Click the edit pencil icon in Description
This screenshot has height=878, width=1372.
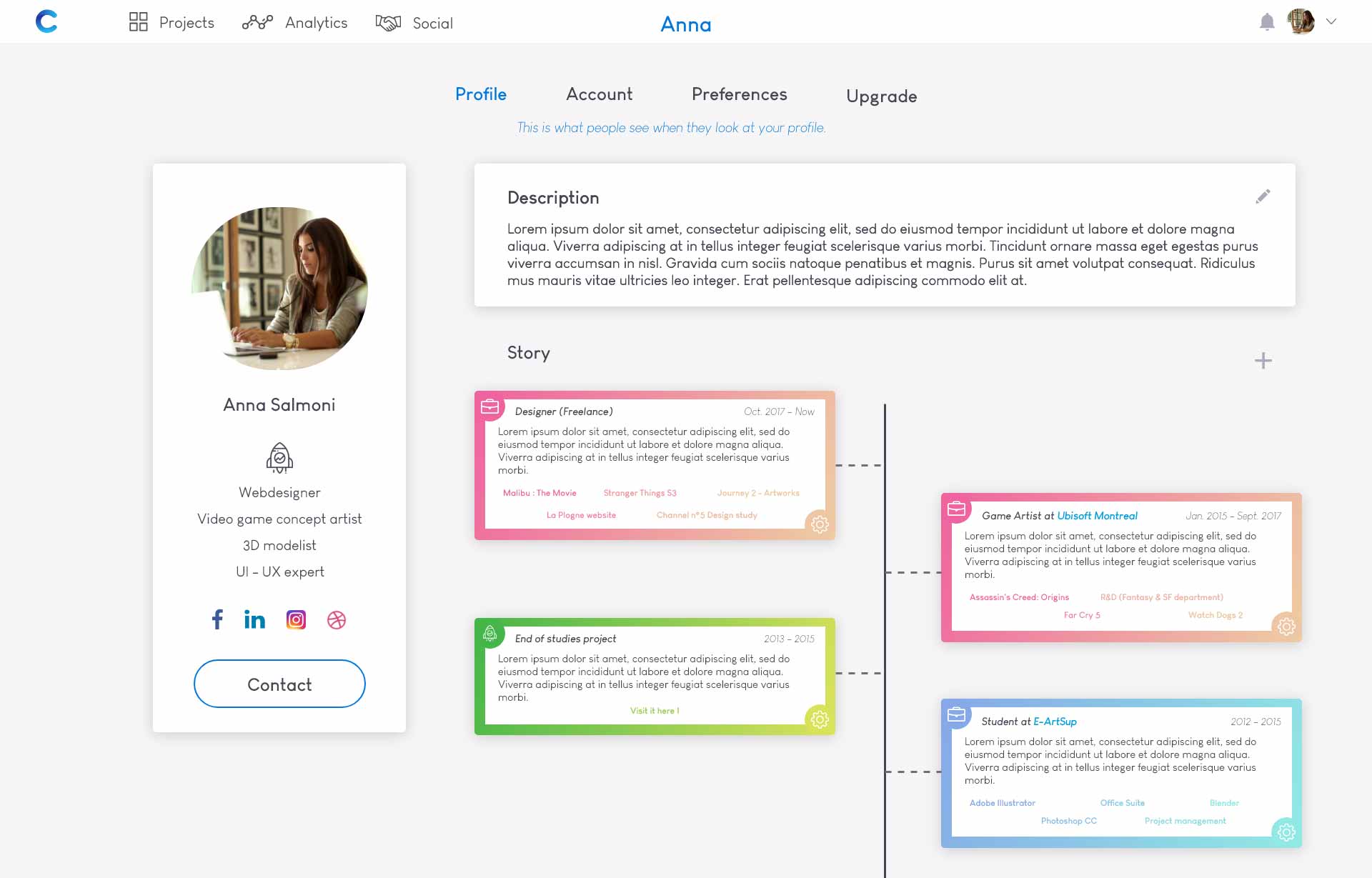pos(1263,196)
